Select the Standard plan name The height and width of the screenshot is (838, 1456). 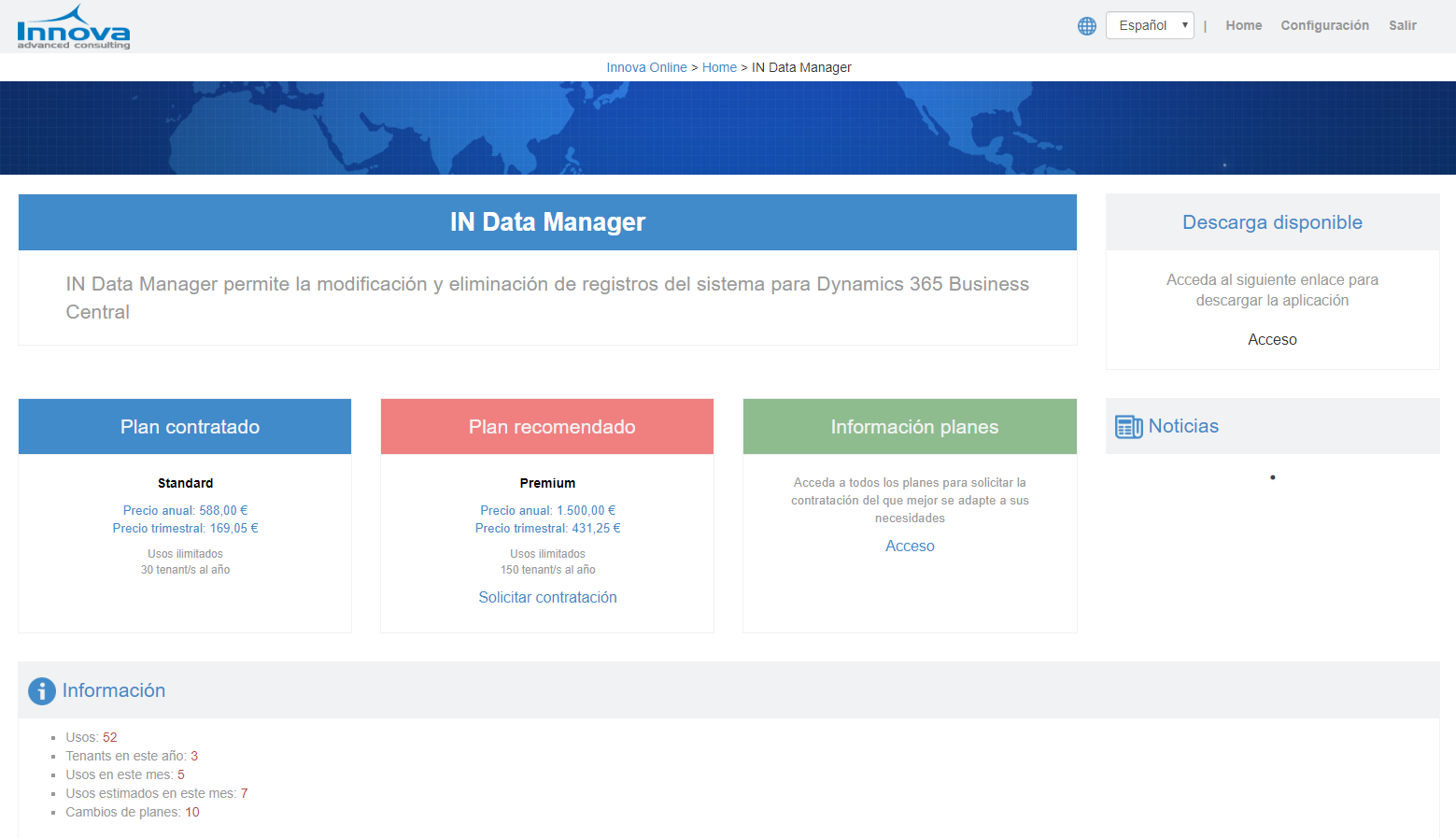(x=185, y=483)
